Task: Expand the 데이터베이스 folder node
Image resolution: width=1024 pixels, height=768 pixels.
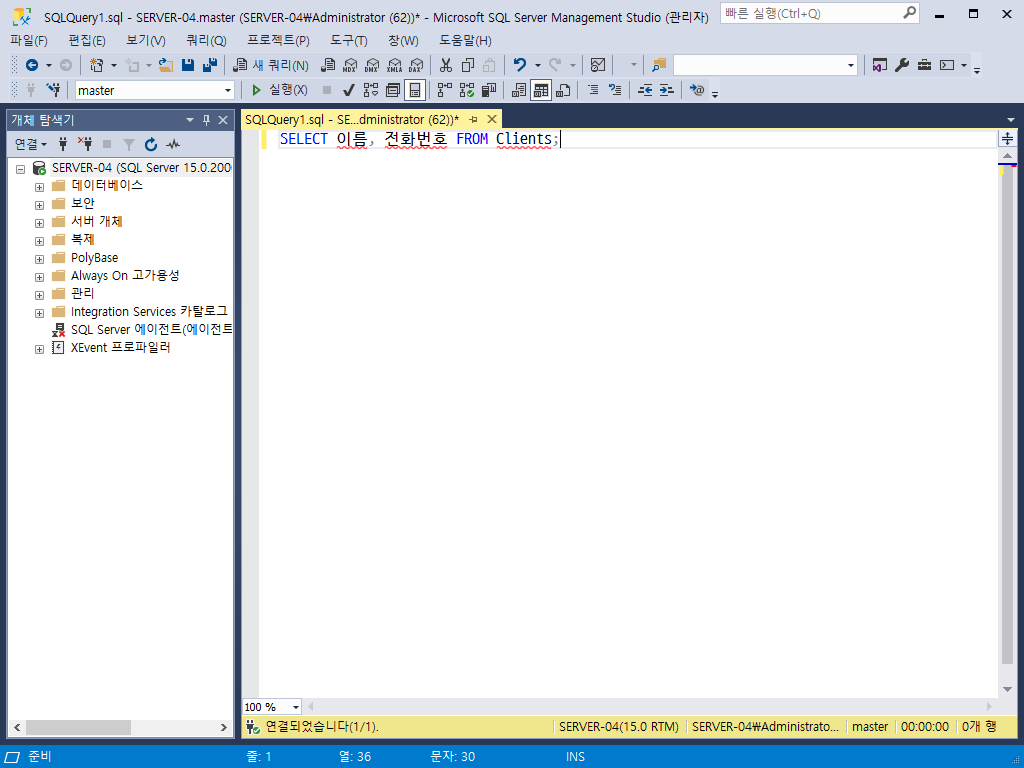Action: [39, 187]
